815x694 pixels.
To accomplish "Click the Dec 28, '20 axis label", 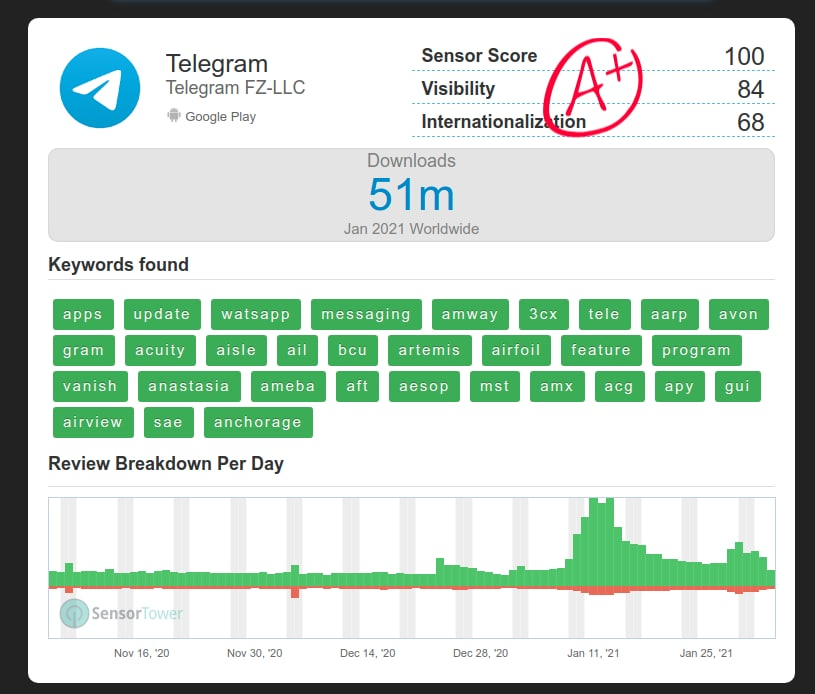I will [480, 653].
